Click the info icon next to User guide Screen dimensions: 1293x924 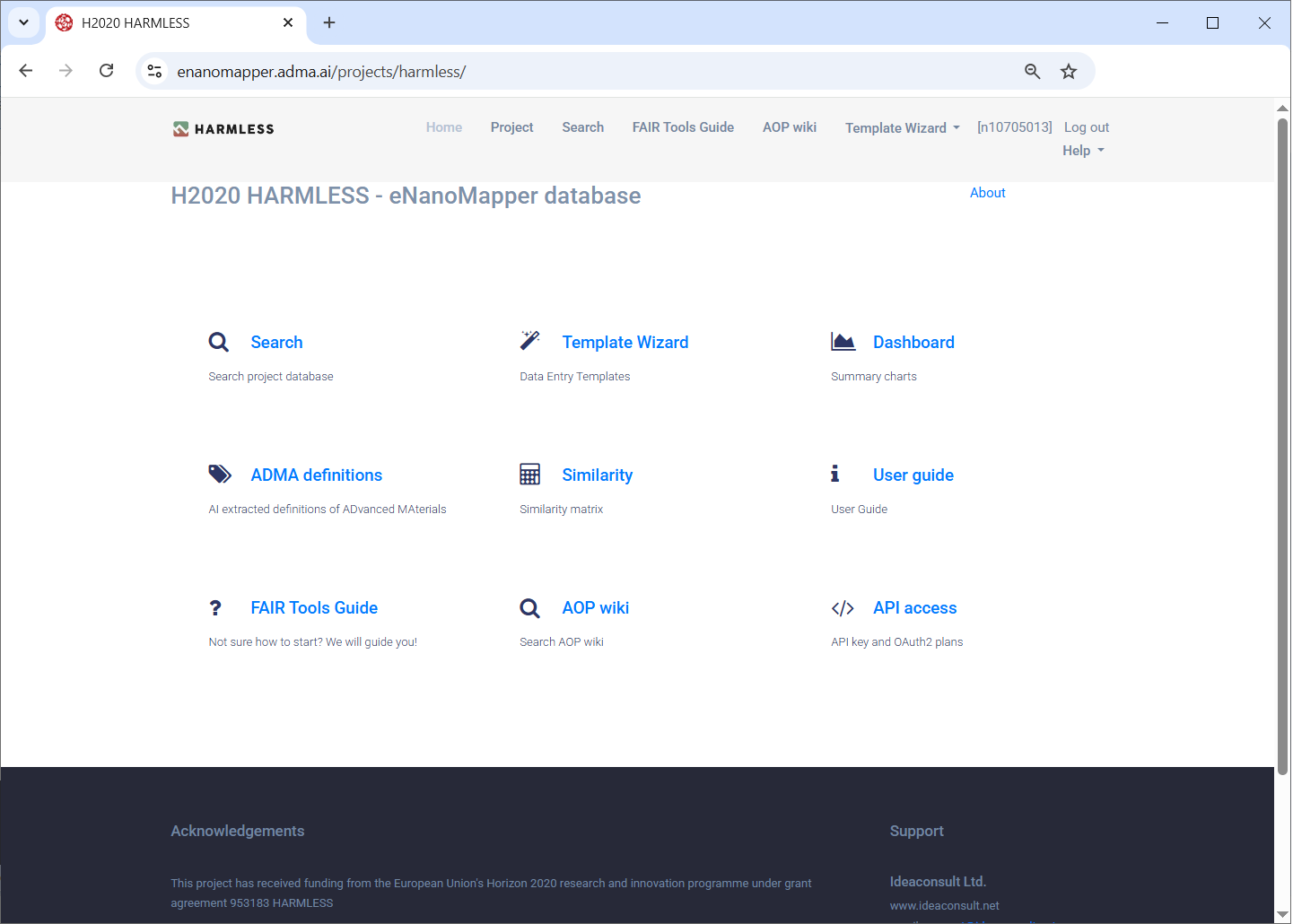coord(834,474)
